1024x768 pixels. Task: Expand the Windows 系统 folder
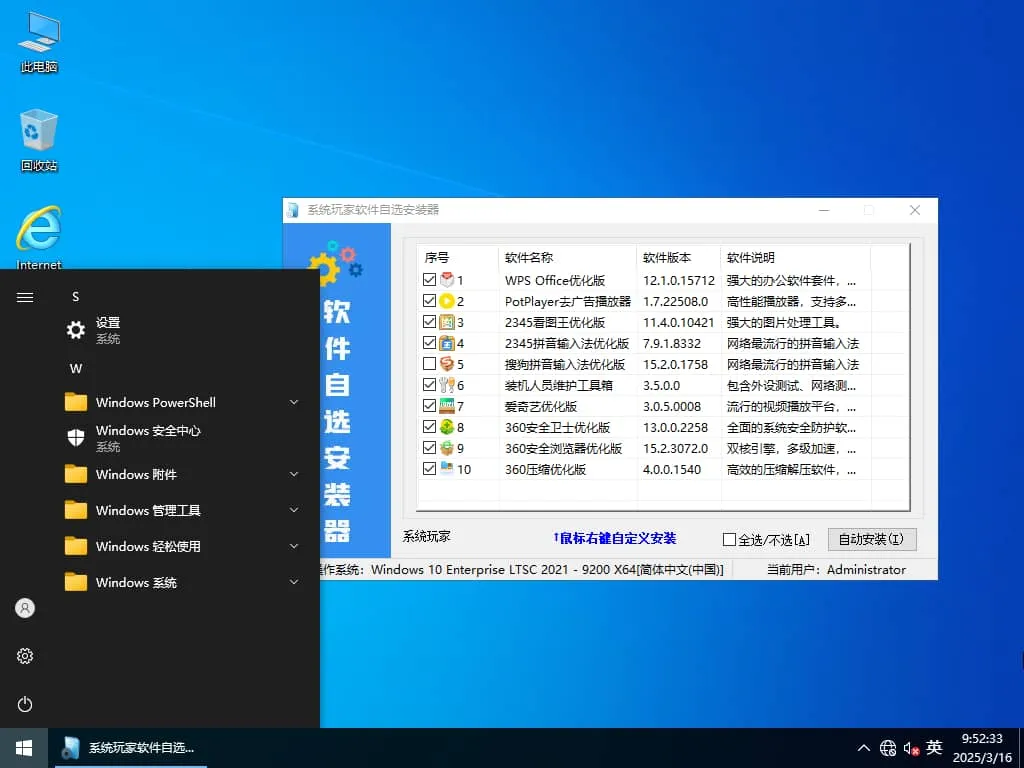coord(293,582)
